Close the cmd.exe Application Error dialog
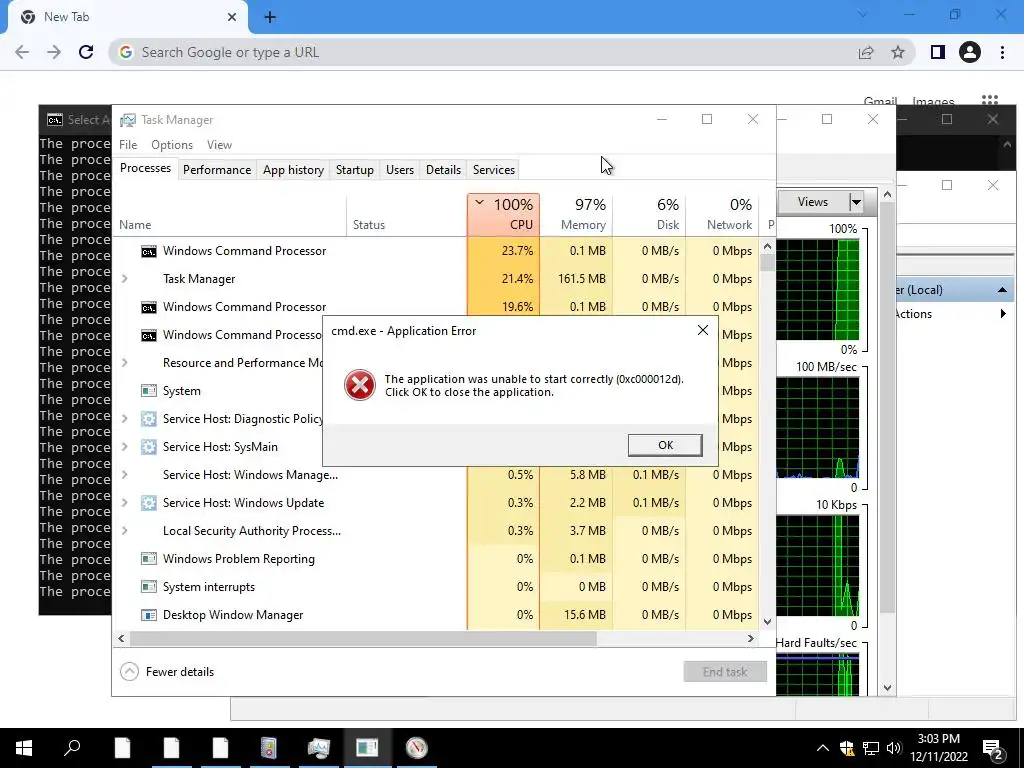Image resolution: width=1024 pixels, height=768 pixels. click(703, 330)
